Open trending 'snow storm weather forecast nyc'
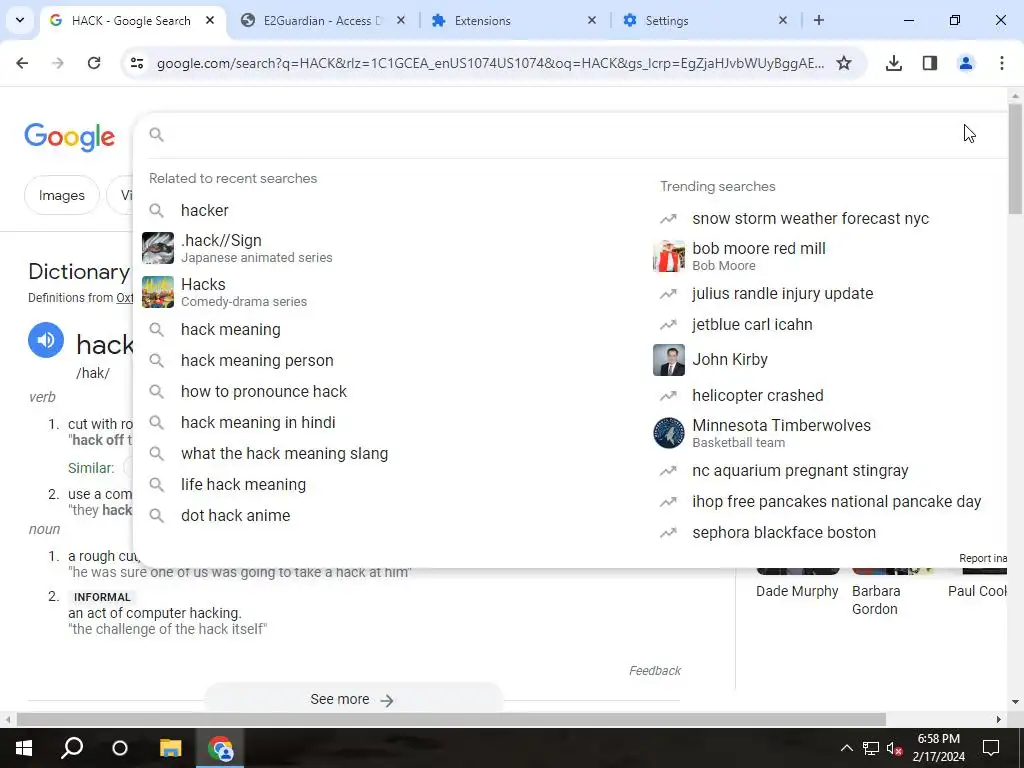 tap(810, 218)
